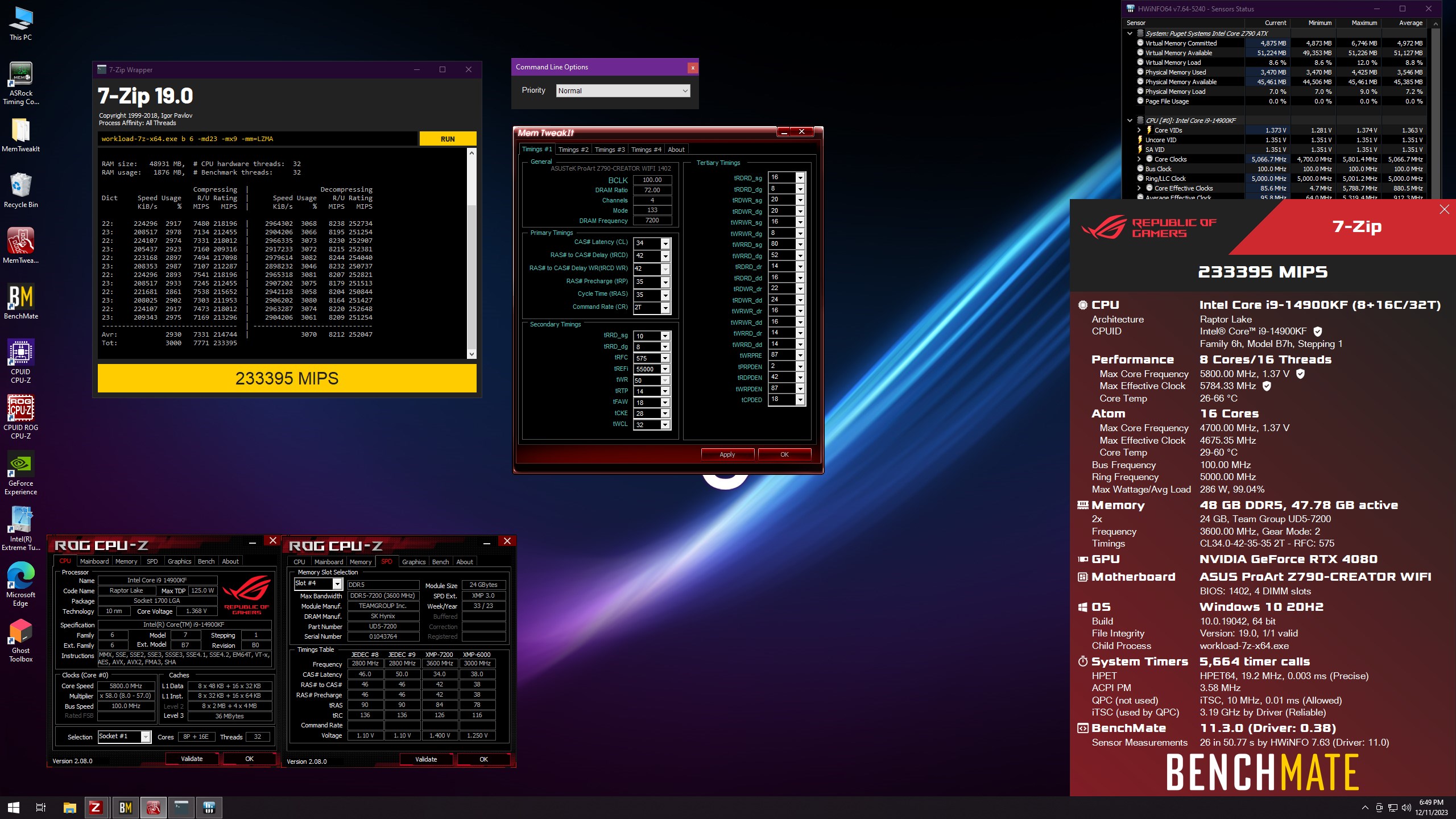Screen dimensions: 1456x819
Task: Open the CPUID ROG CPU-Z desktop icon
Action: coord(20,417)
